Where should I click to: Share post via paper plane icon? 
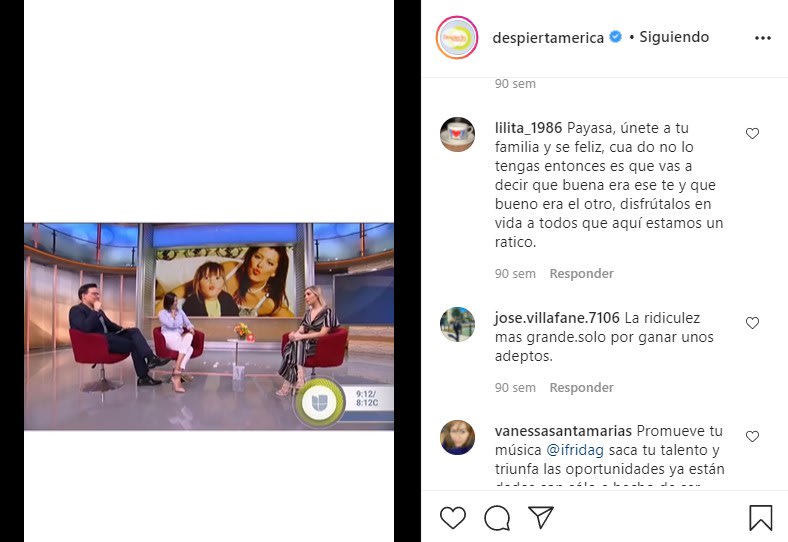pos(541,517)
